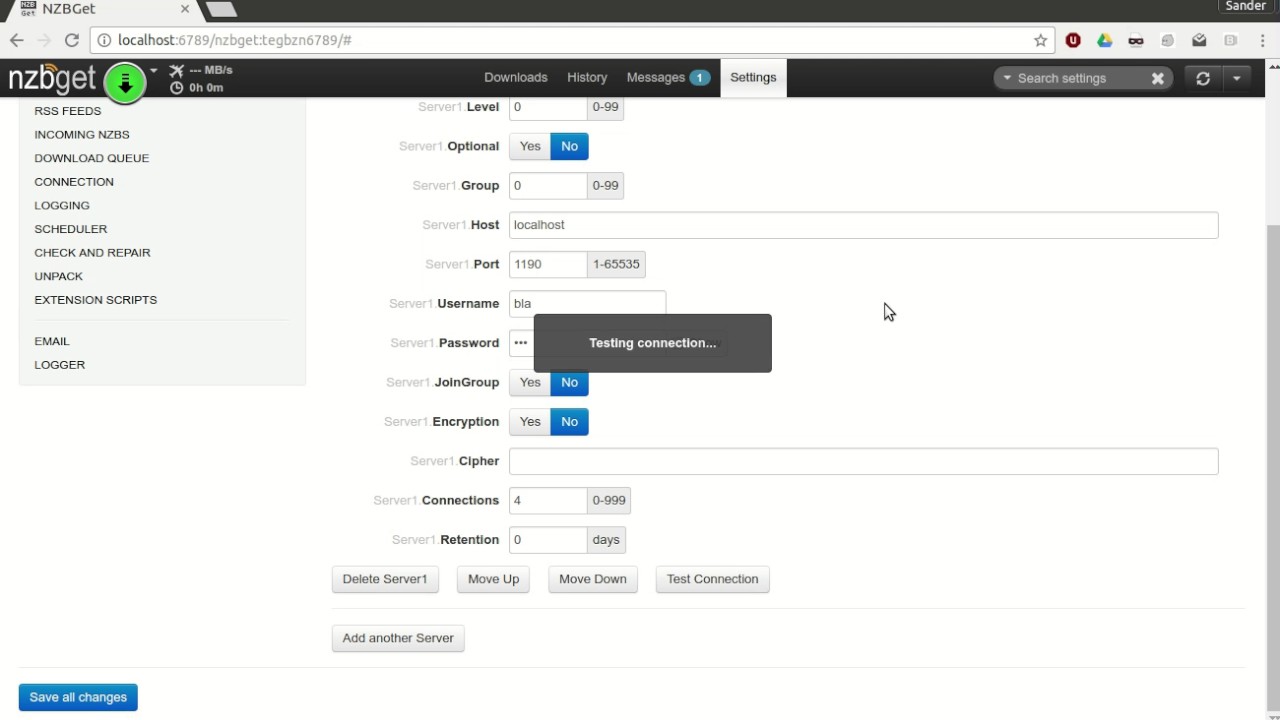The height and width of the screenshot is (720, 1280).
Task: Clear the search settings box with X
Action: pyautogui.click(x=1157, y=78)
